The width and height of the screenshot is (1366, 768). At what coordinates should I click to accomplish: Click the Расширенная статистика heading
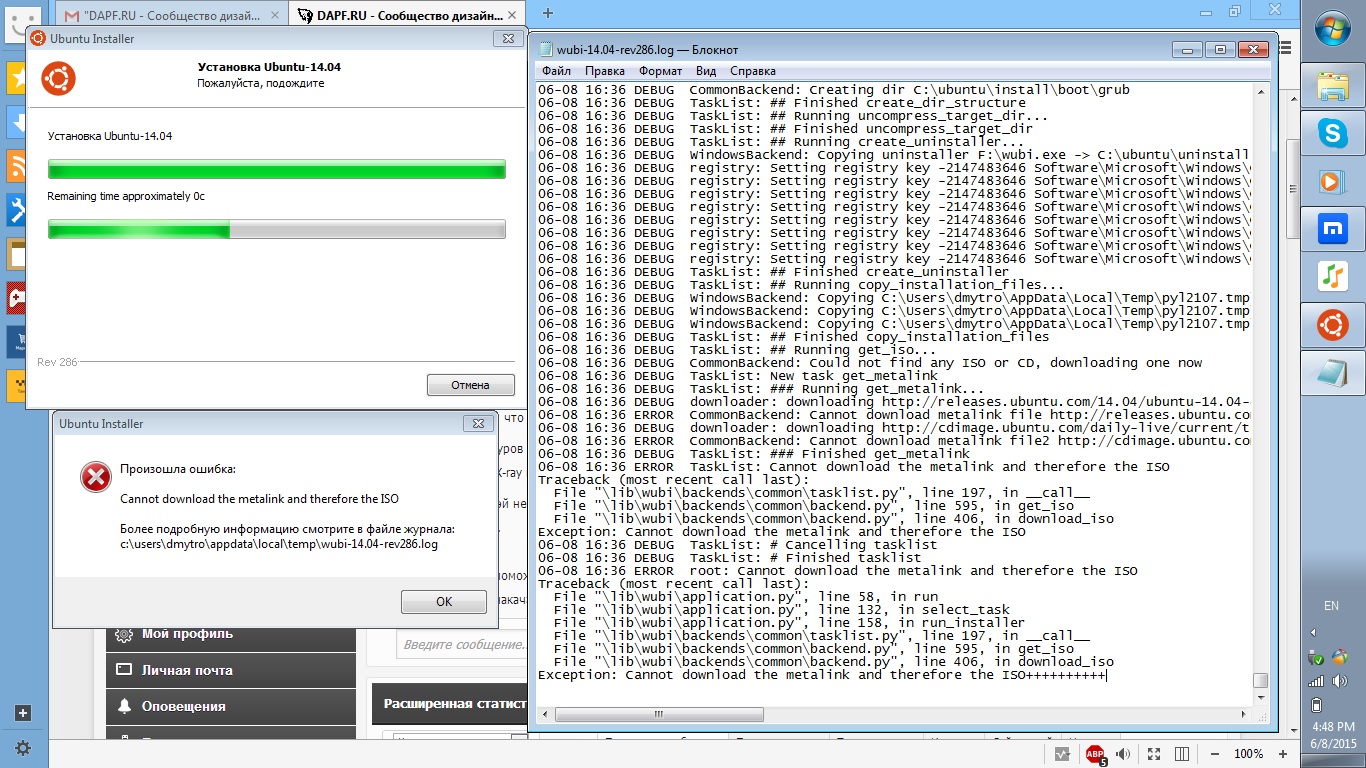click(x=455, y=704)
